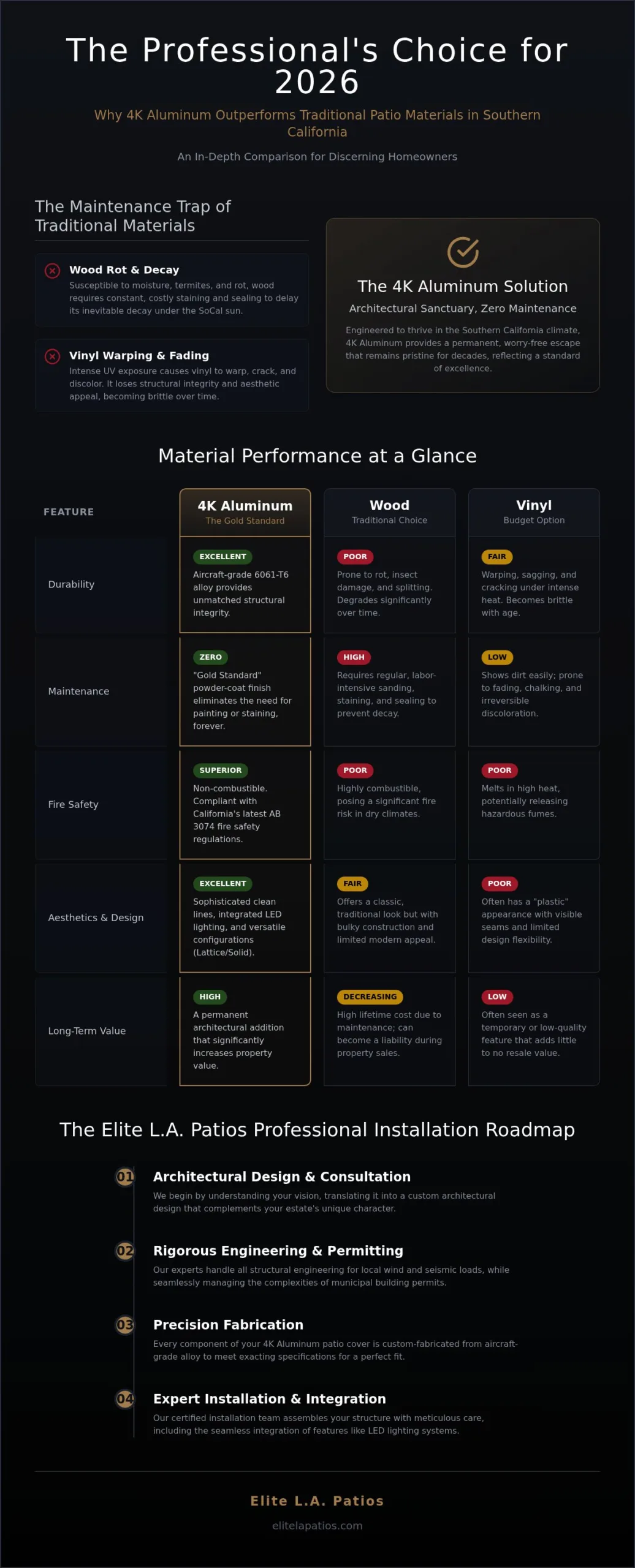Click the DECREASING value badge under Wood
Viewport: 635px width, 1568px height.
[370, 997]
